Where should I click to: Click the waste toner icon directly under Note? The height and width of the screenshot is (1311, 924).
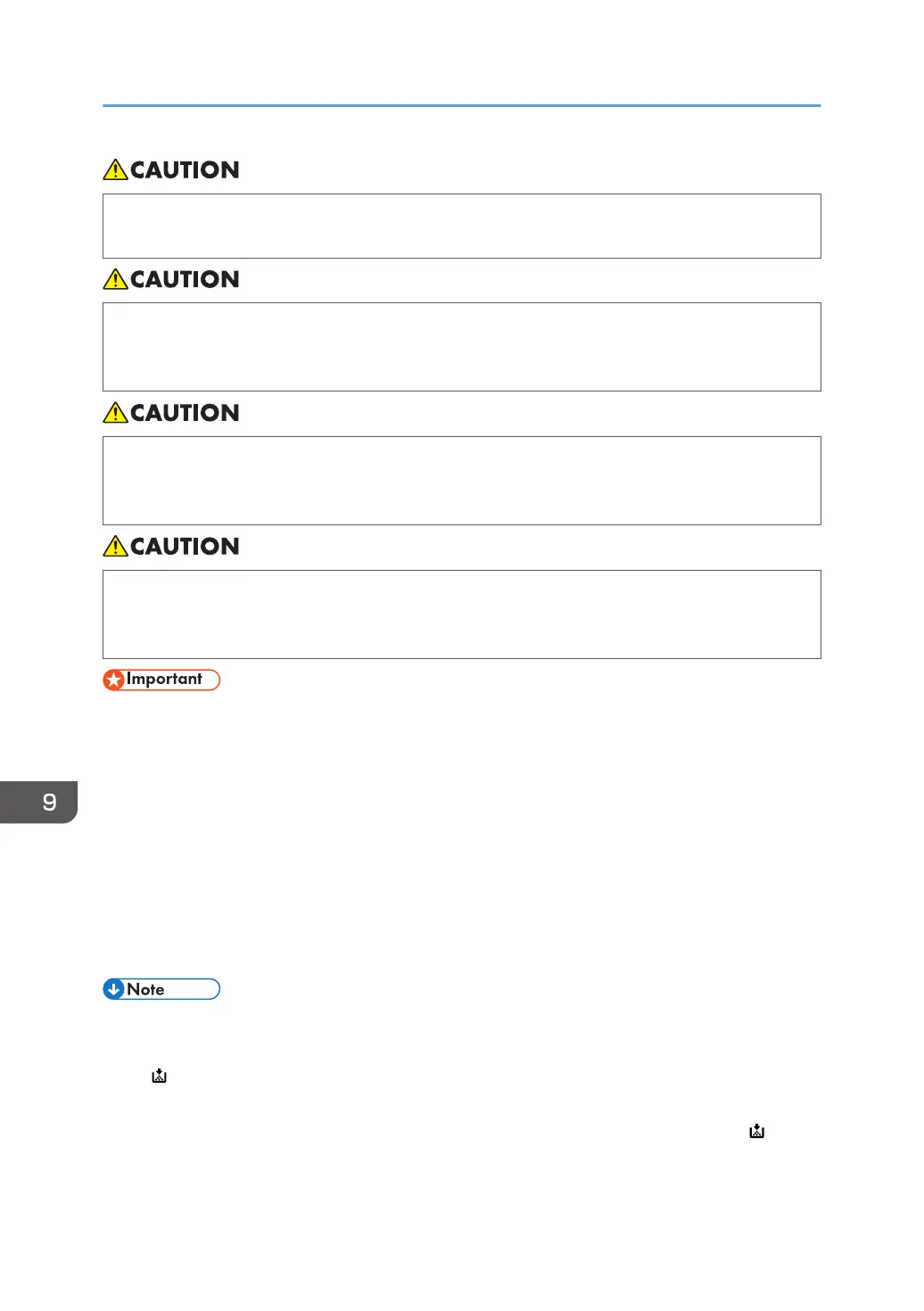[x=159, y=1076]
